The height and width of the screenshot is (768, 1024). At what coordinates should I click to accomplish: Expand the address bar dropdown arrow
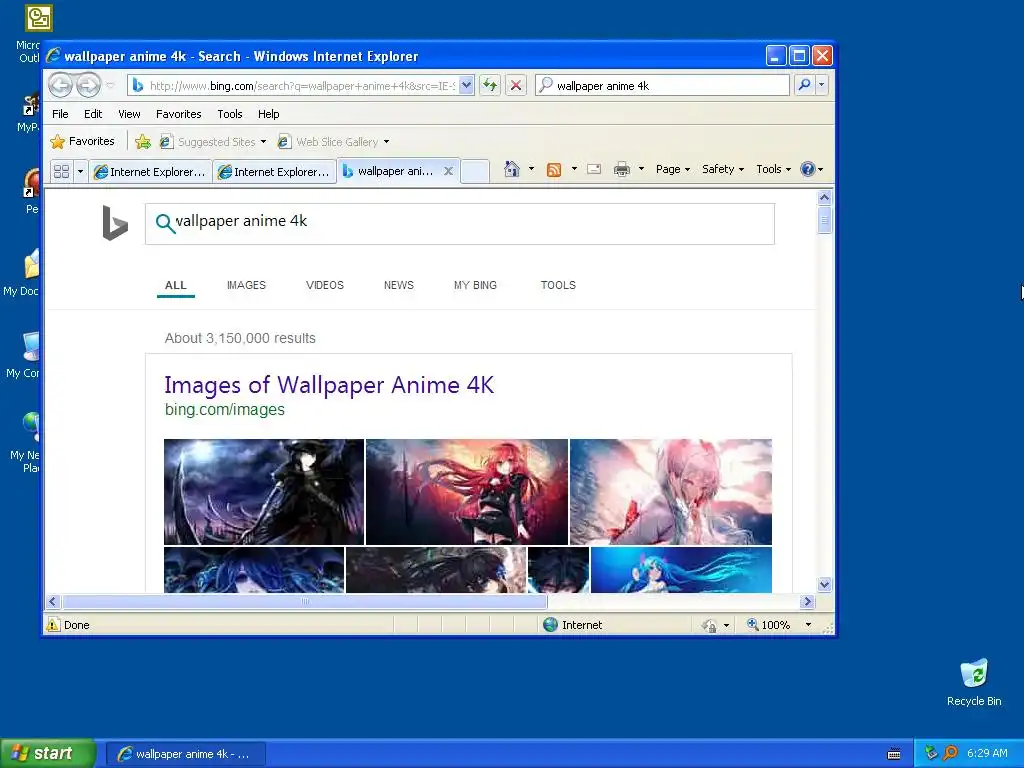point(466,85)
